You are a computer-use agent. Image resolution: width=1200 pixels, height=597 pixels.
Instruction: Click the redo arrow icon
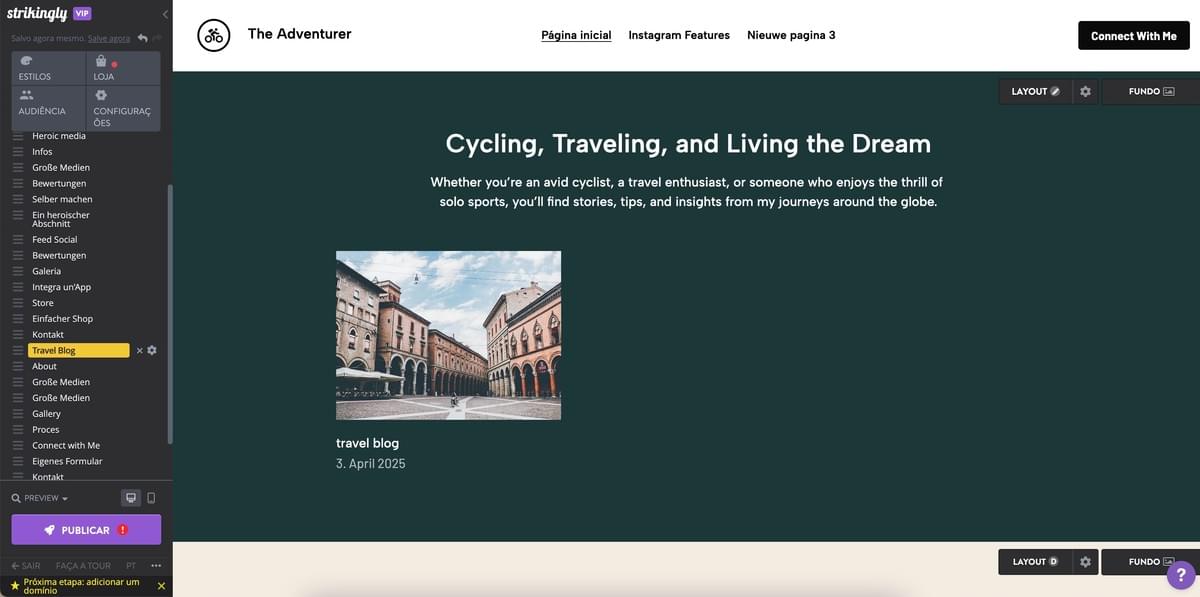157,38
